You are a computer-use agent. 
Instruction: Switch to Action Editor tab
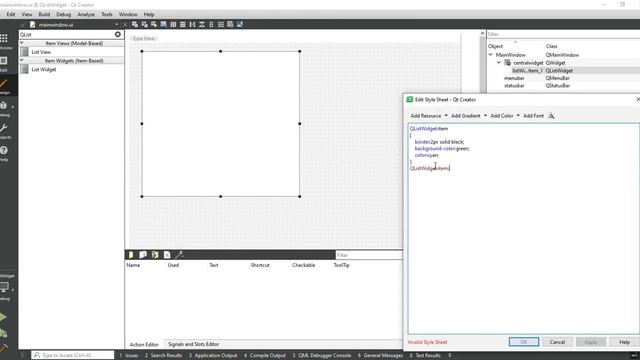pos(144,344)
